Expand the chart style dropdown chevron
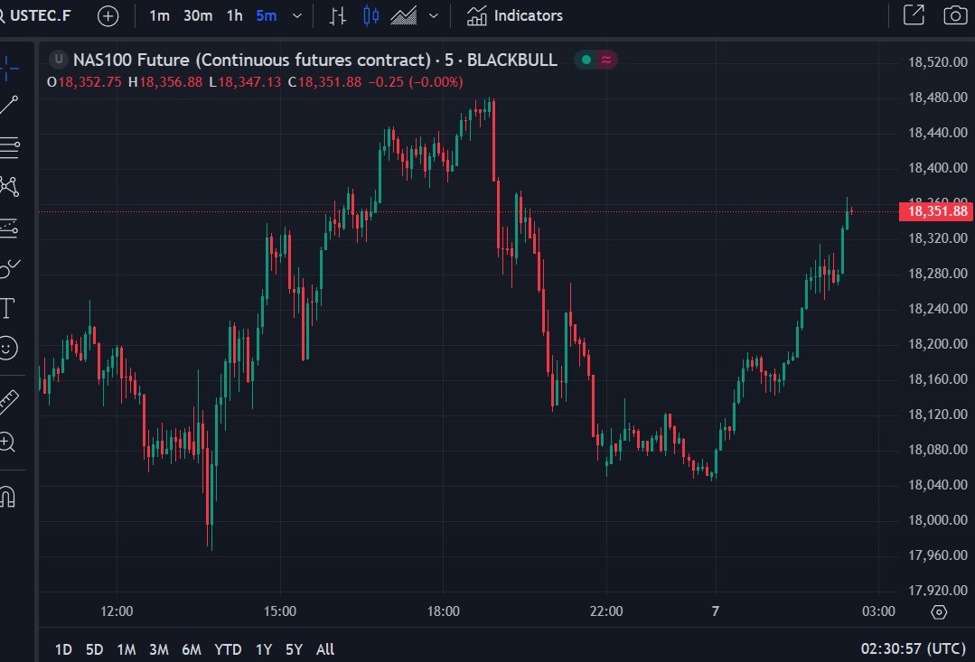 coord(432,16)
